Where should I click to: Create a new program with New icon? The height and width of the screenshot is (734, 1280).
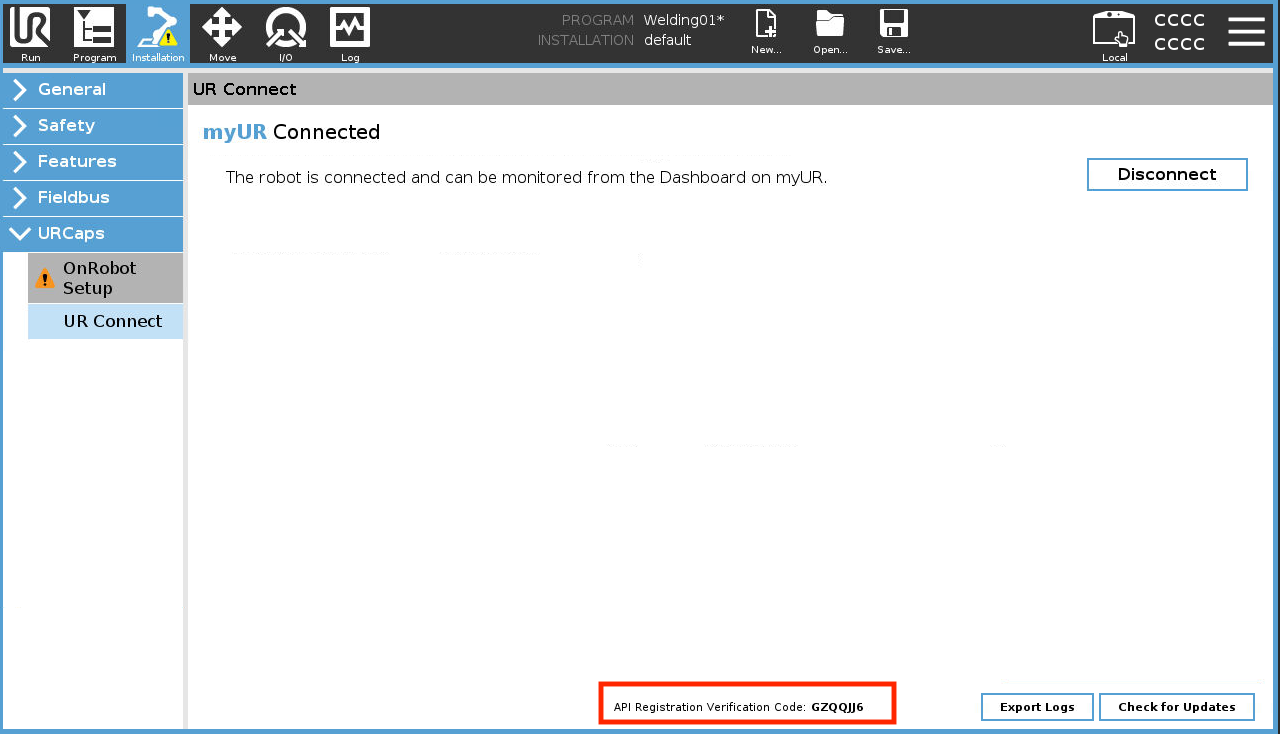tap(766, 32)
